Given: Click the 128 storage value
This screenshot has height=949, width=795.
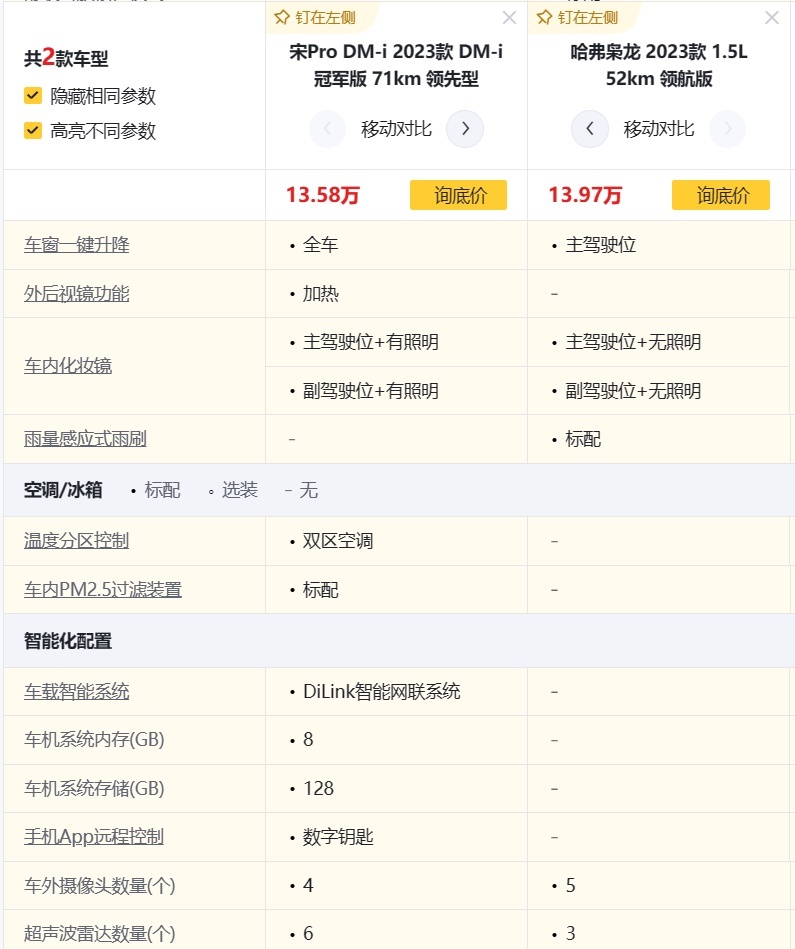Looking at the screenshot, I should [318, 788].
